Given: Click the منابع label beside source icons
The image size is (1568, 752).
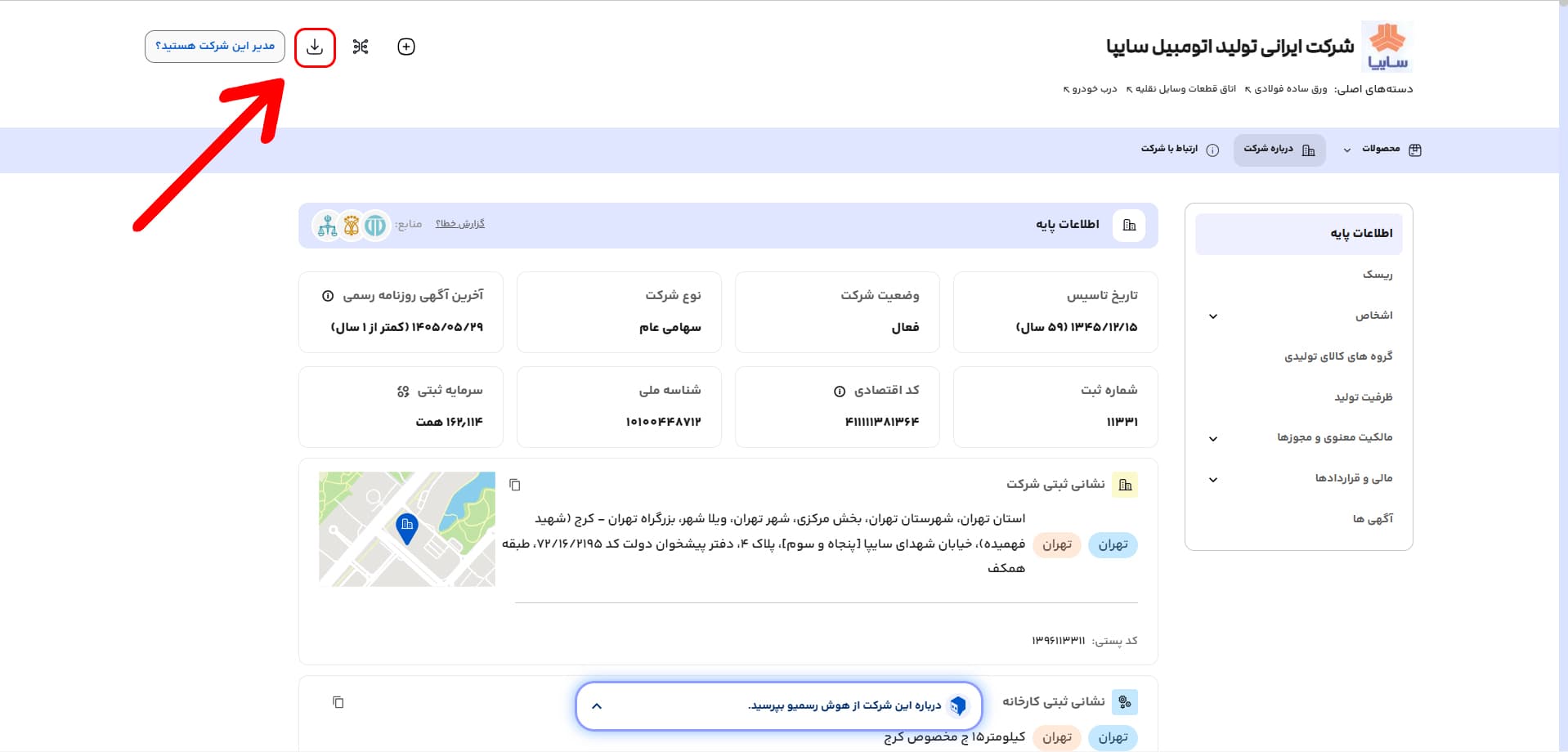Looking at the screenshot, I should coord(409,225).
